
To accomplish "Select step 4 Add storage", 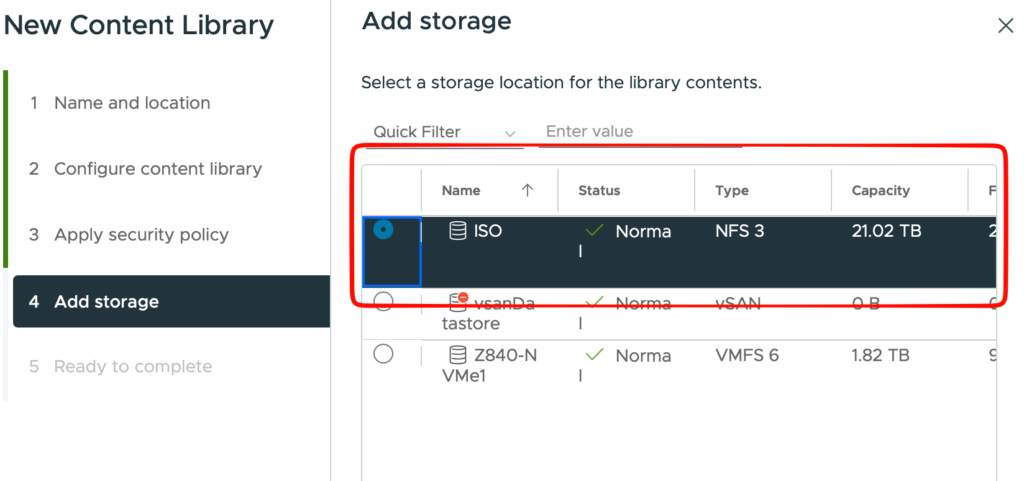I will [106, 302].
